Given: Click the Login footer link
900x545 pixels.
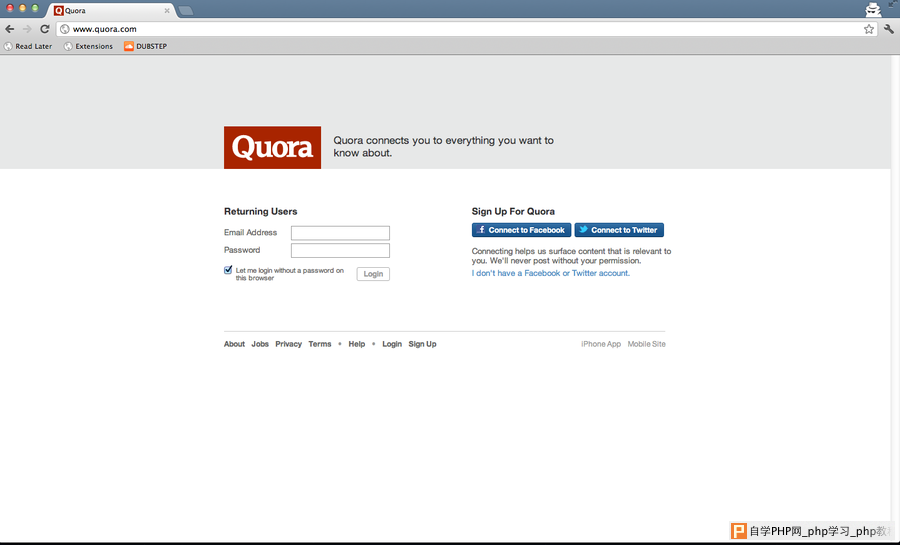Looking at the screenshot, I should tap(392, 344).
